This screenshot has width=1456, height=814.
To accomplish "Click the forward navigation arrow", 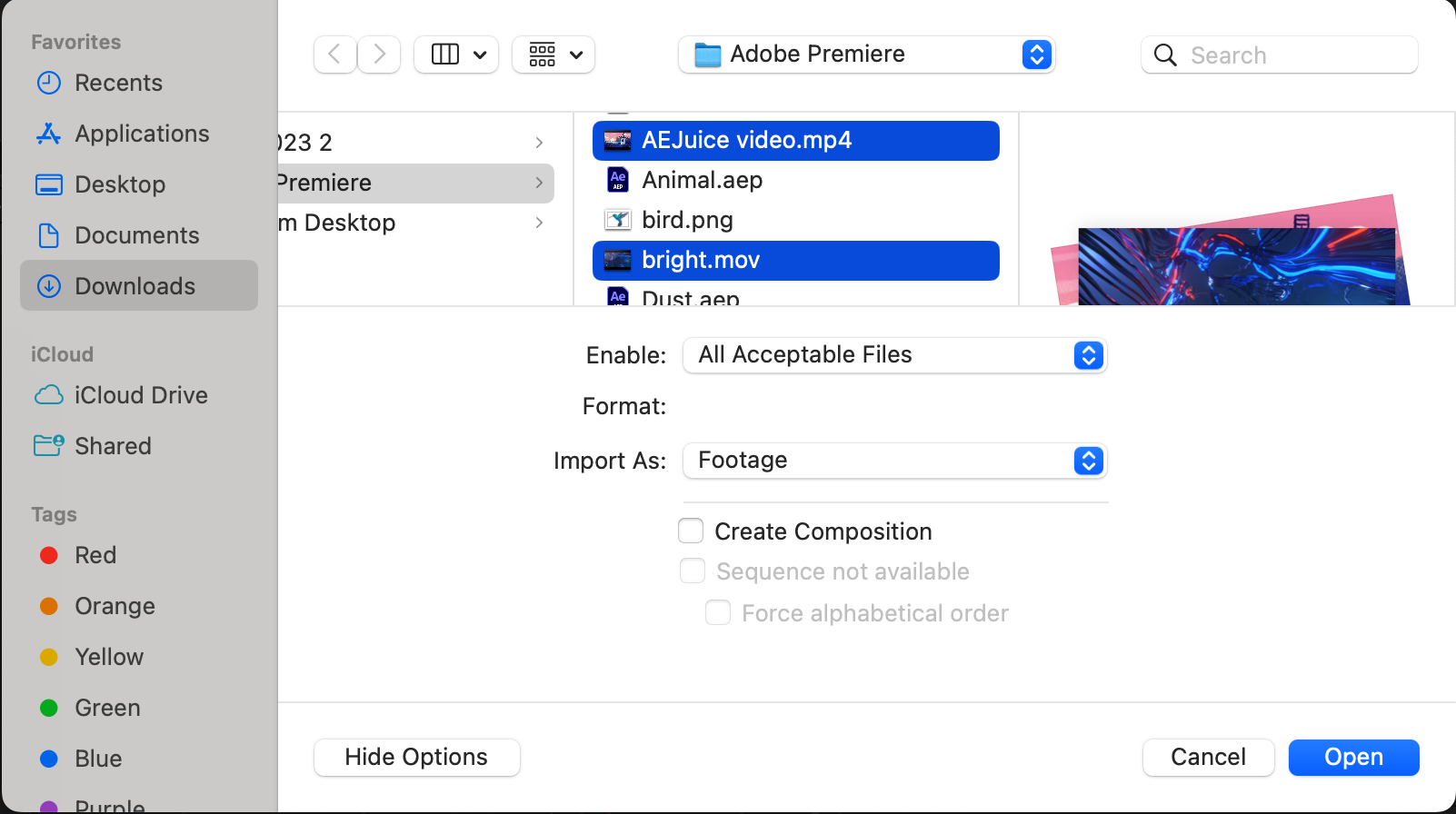I will pyautogui.click(x=379, y=55).
